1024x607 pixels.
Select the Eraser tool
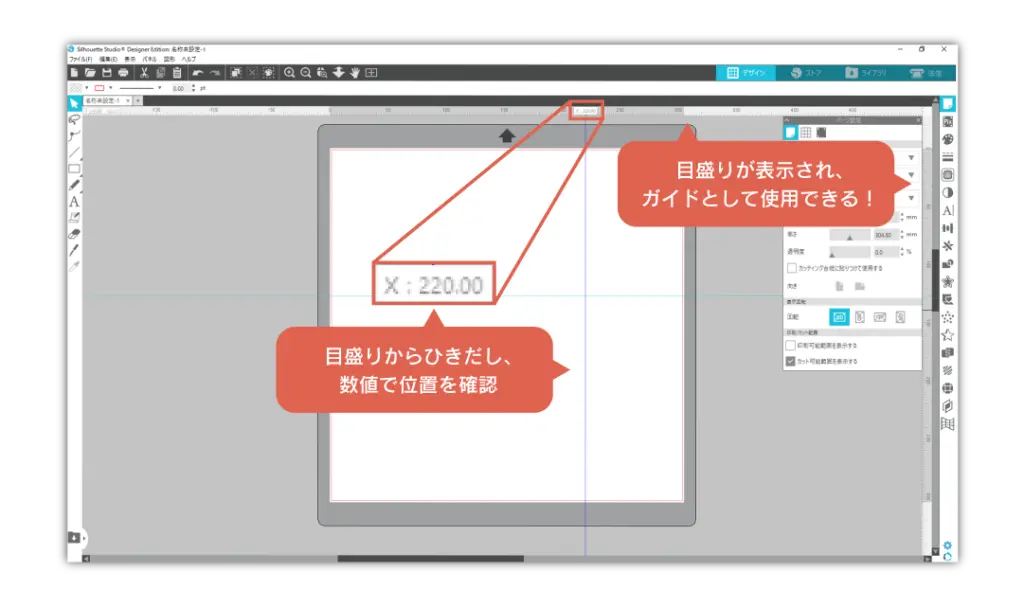coord(74,233)
